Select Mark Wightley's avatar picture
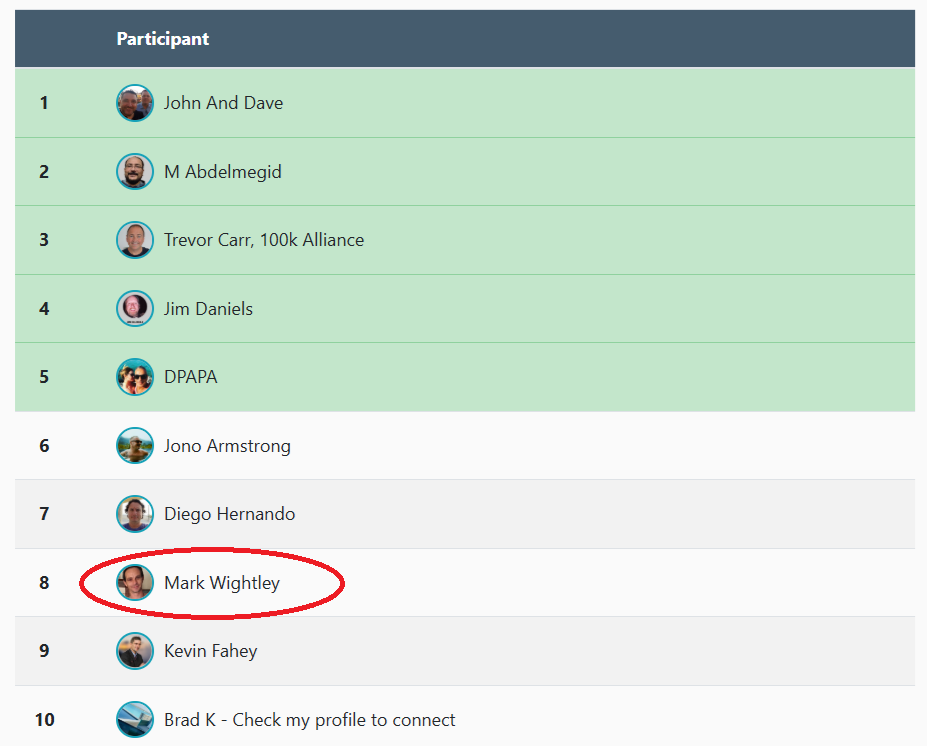This screenshot has height=746, width=927. [135, 583]
